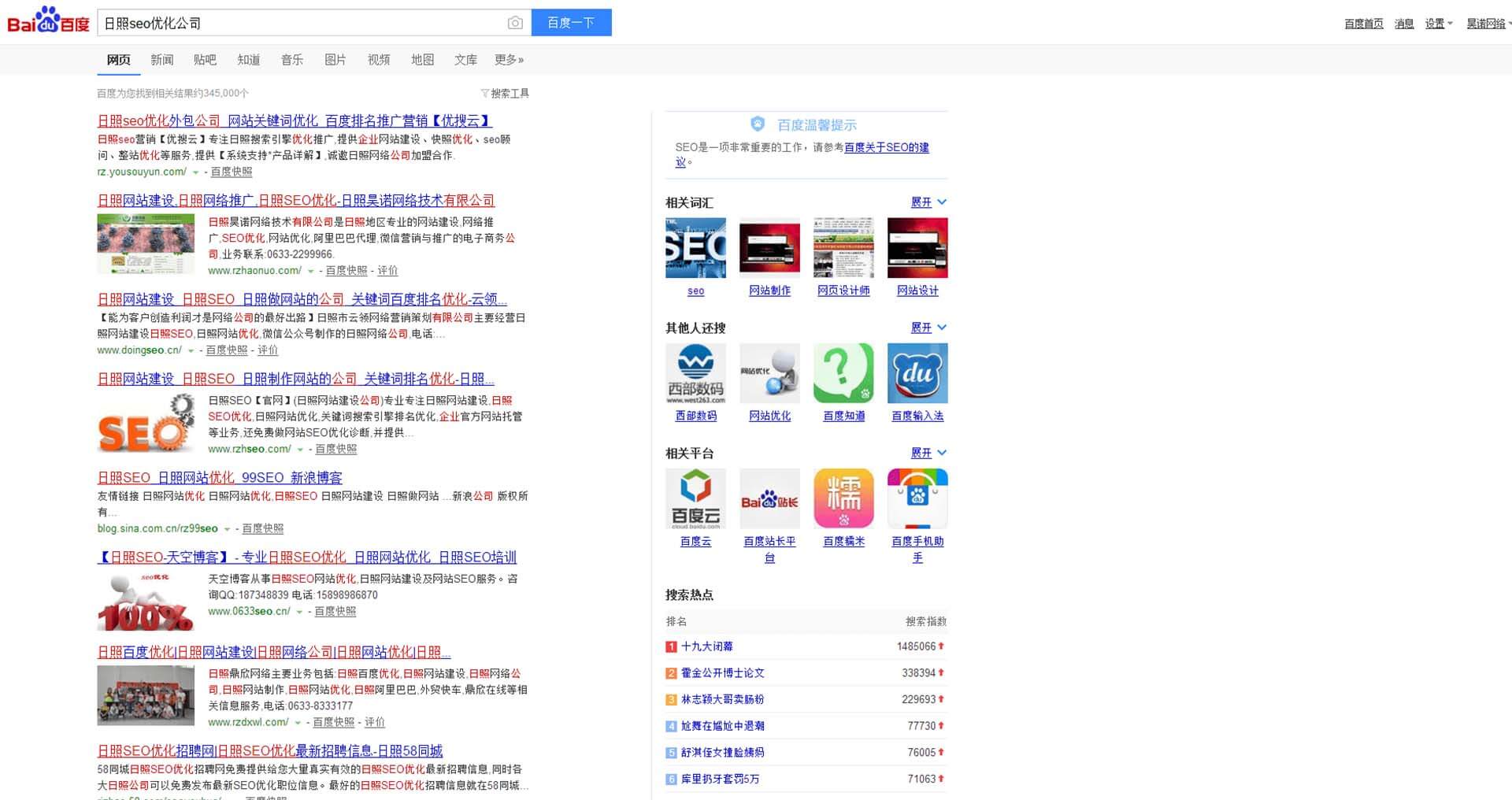Open hot search 舒淇侄女撞脸嫡妈
Screen dimensions: 1512x800
point(722,753)
